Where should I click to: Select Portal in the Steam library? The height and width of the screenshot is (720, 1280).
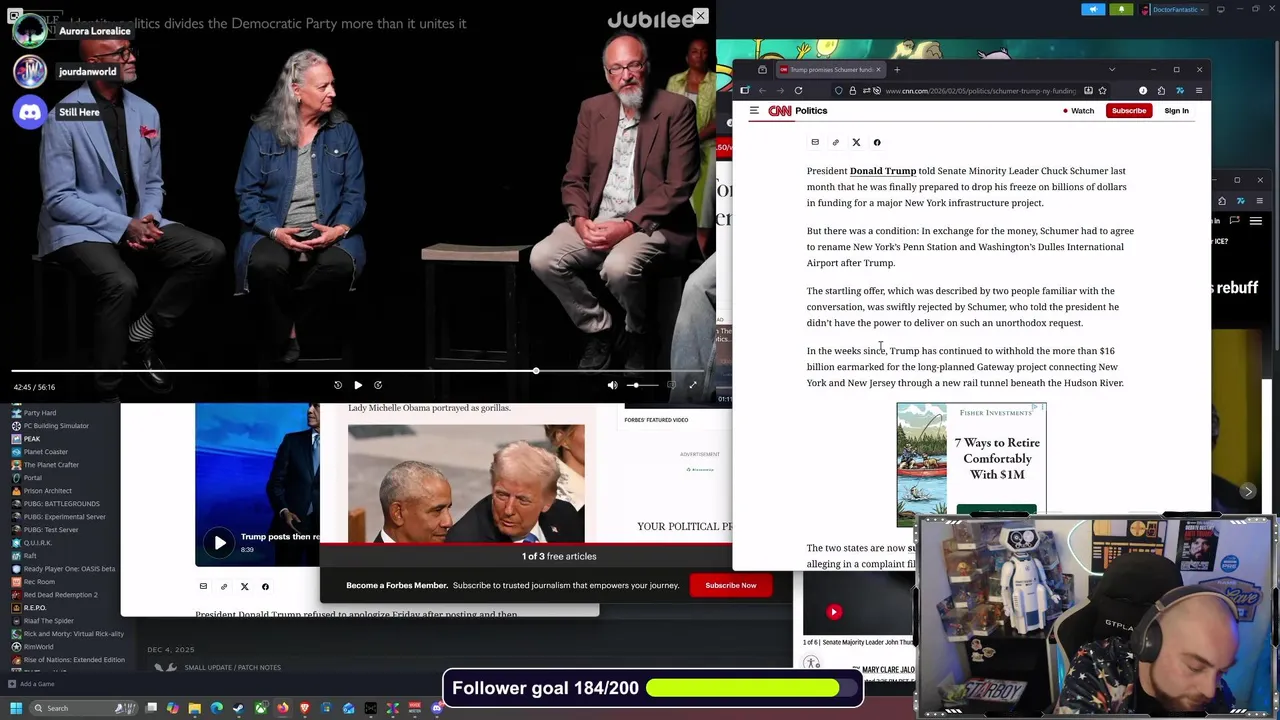(33, 478)
